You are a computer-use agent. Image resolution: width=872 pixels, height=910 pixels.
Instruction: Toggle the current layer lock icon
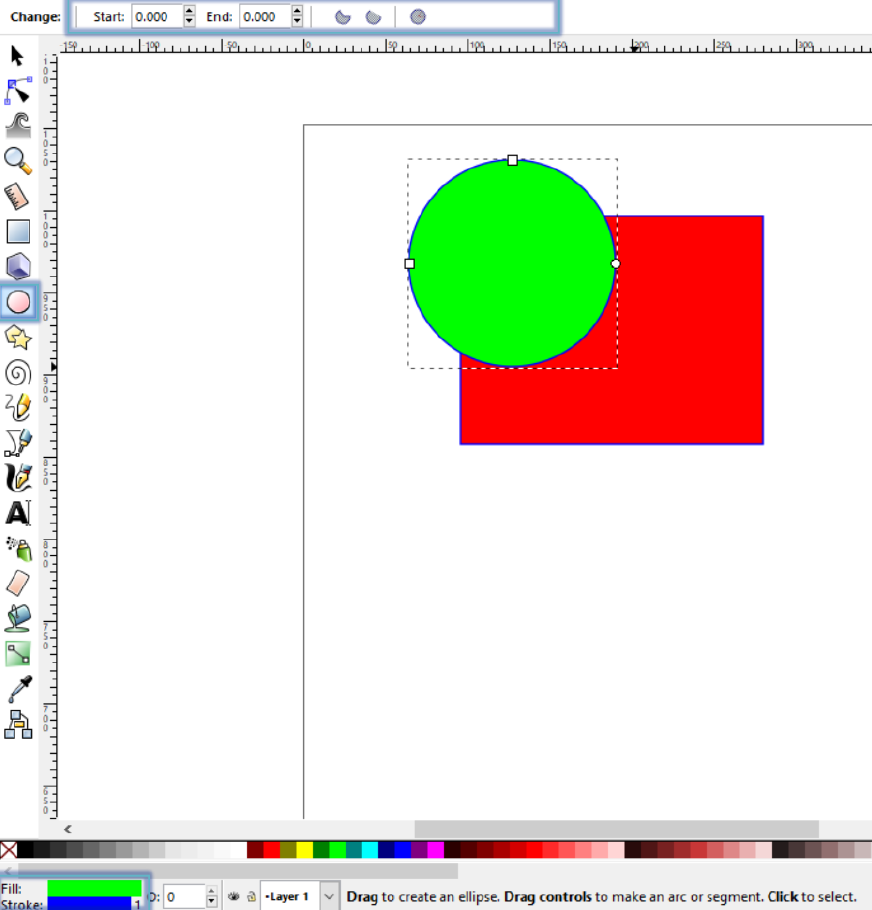(251, 897)
